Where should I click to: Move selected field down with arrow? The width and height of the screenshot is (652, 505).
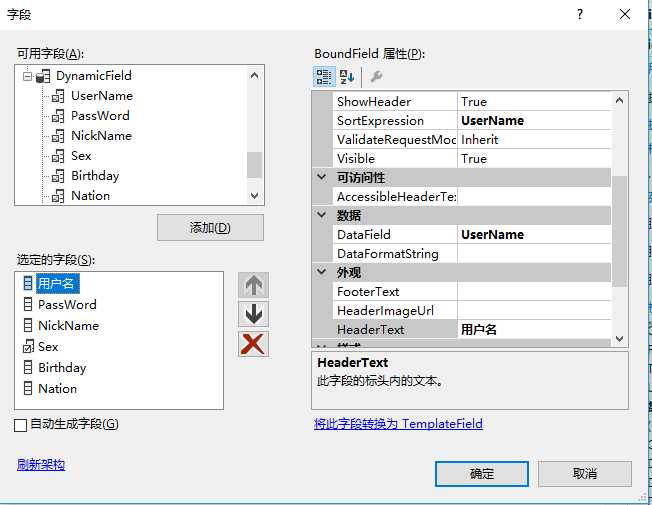click(x=253, y=314)
